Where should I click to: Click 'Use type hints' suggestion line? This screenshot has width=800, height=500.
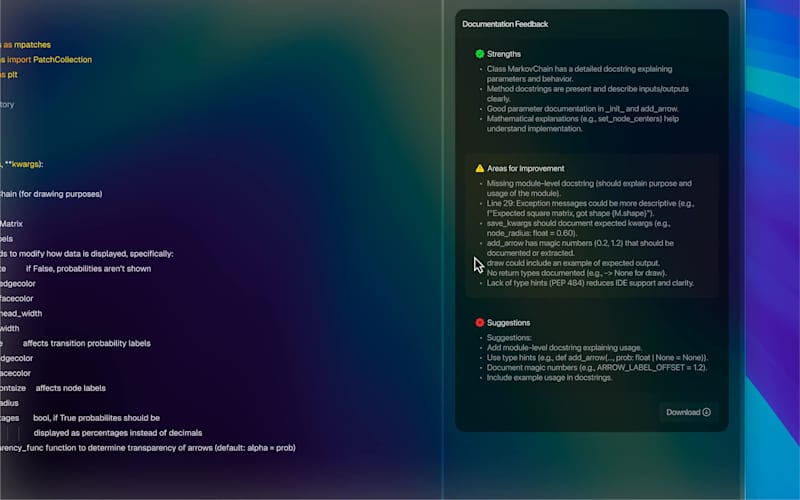click(597, 358)
